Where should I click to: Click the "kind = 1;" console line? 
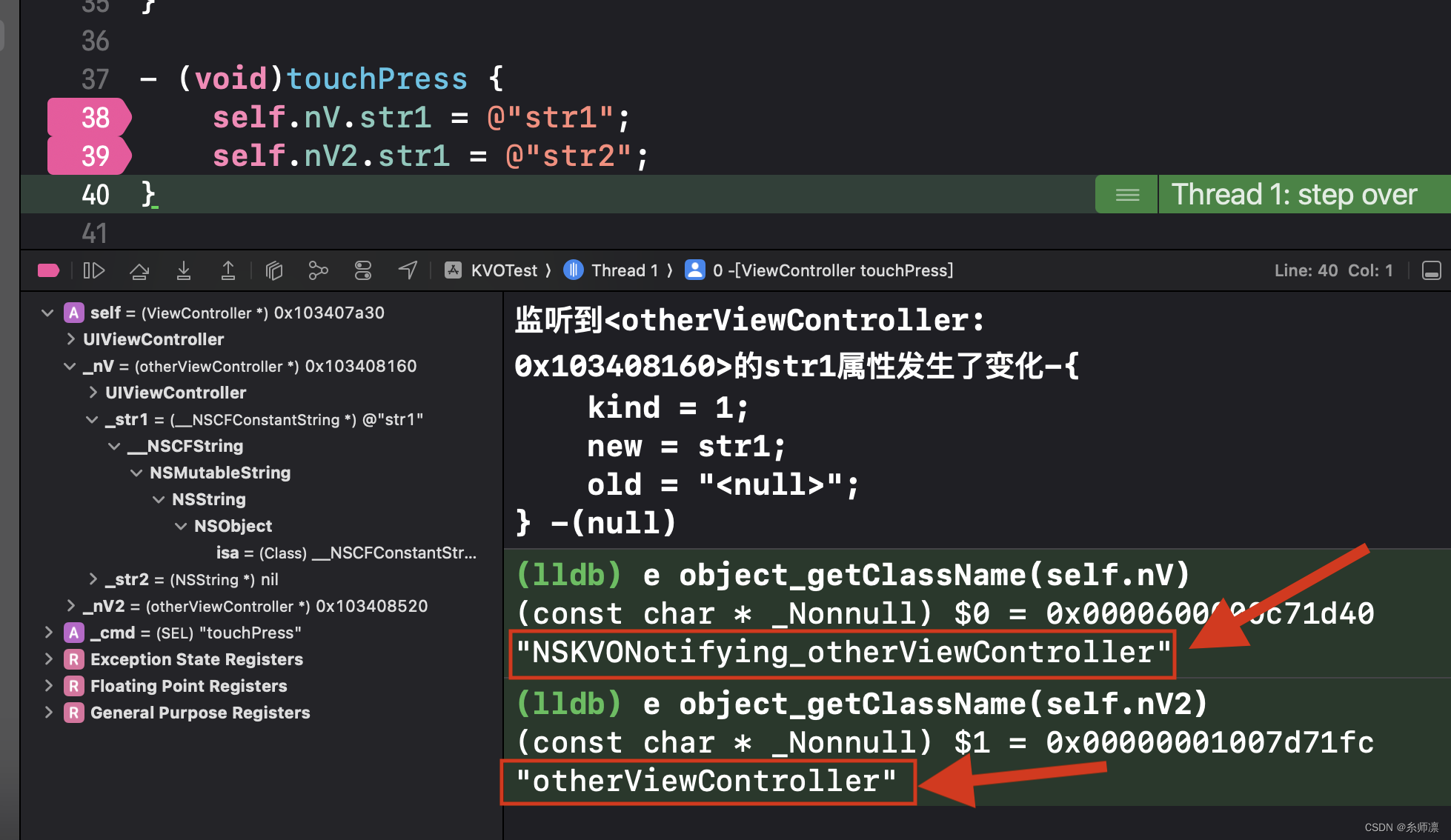(x=668, y=408)
